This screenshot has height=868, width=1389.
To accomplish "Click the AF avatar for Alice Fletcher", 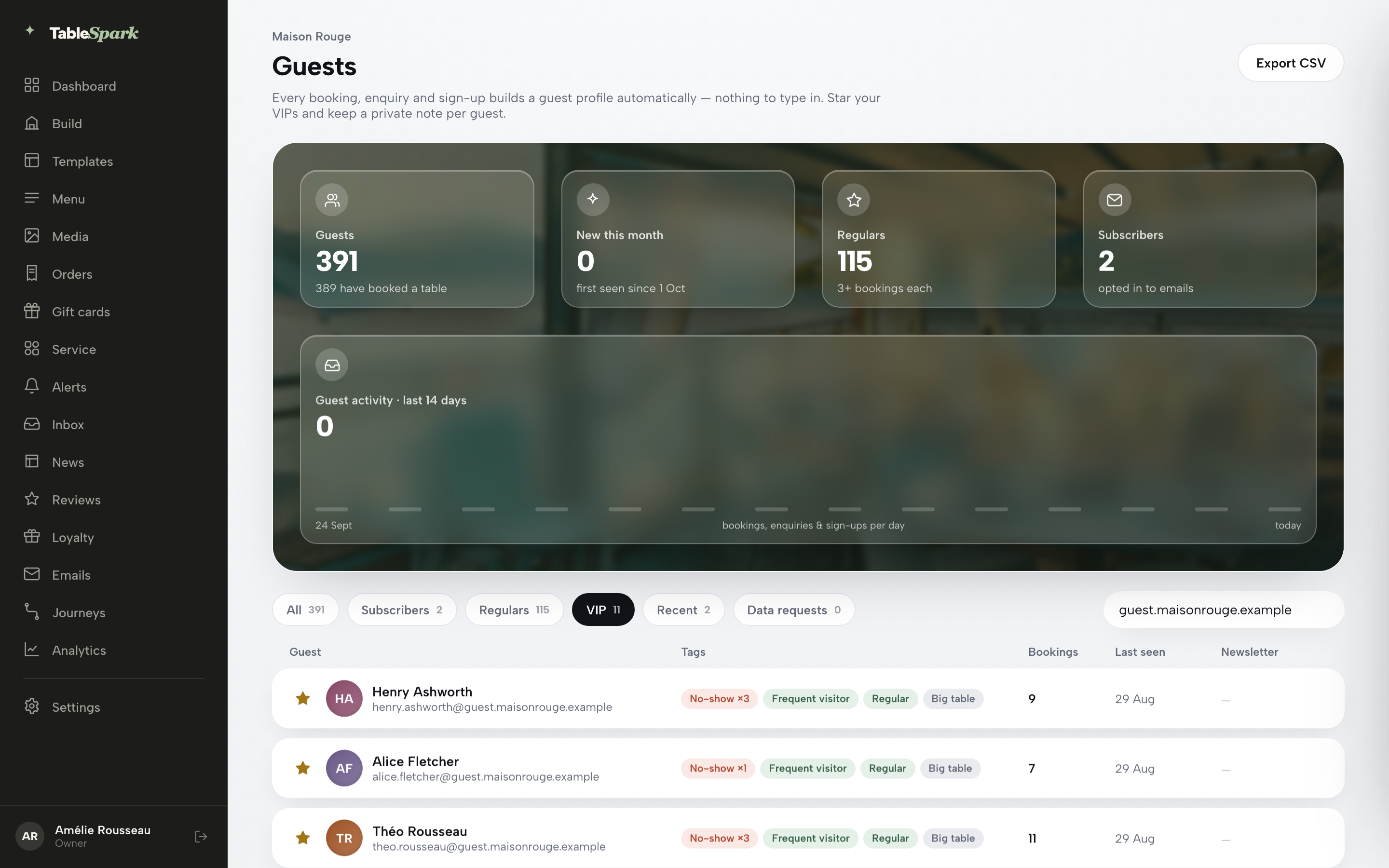I will tap(344, 768).
